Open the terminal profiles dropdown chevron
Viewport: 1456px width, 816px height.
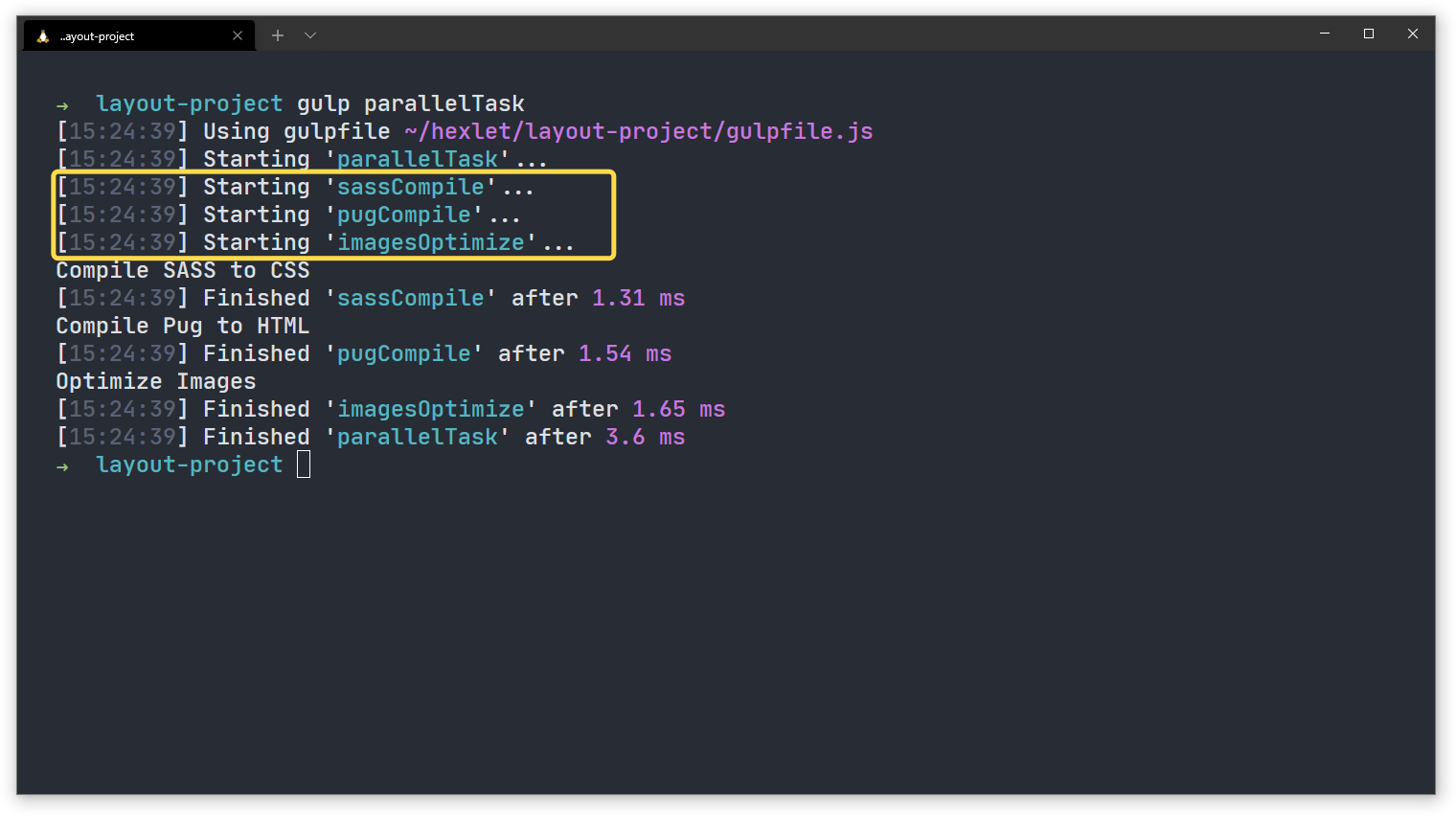tap(309, 34)
